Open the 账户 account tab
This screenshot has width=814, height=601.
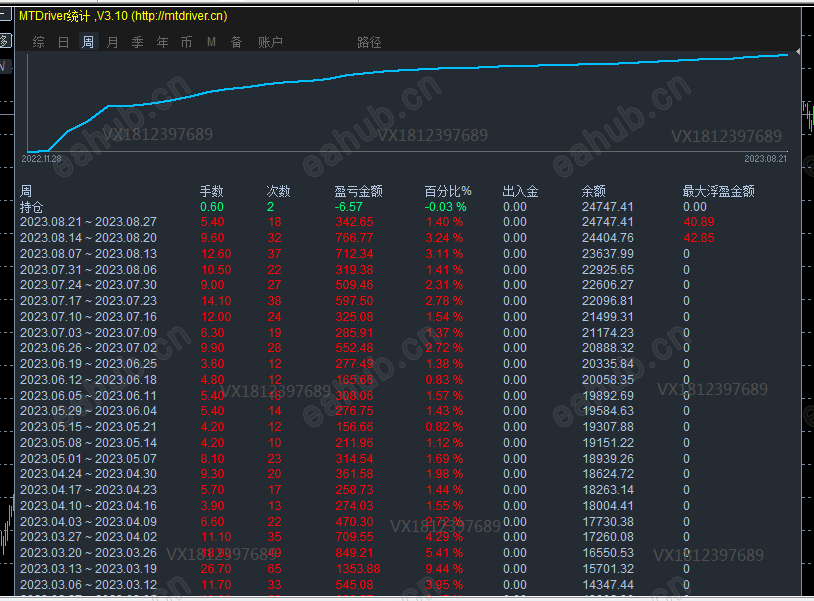(270, 42)
